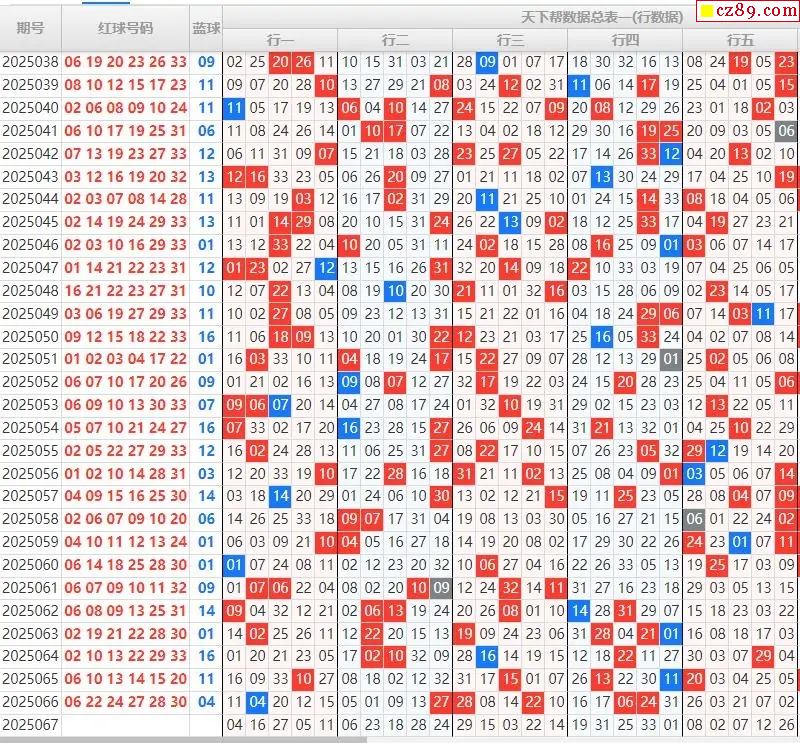Screen dimensions: 800x743
Task: Click blue-highlighted 11 under 行一 in row 2025040
Action: pos(234,108)
